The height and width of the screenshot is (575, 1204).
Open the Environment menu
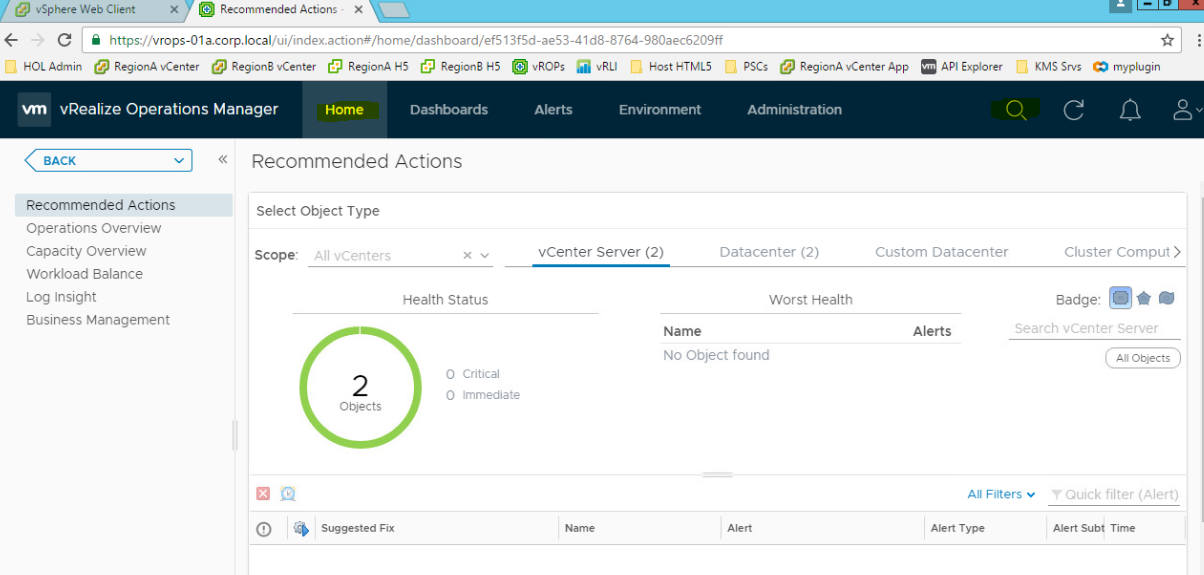pyautogui.click(x=660, y=110)
